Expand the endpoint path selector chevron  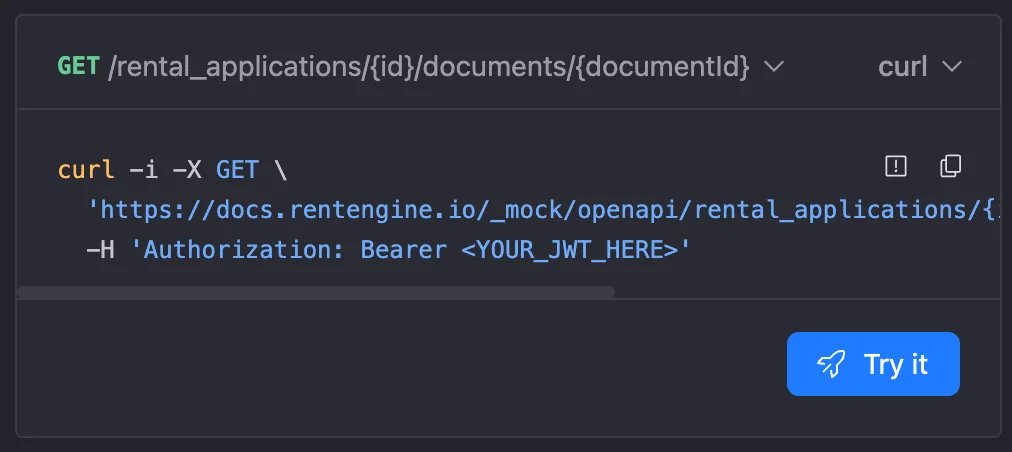point(773,67)
